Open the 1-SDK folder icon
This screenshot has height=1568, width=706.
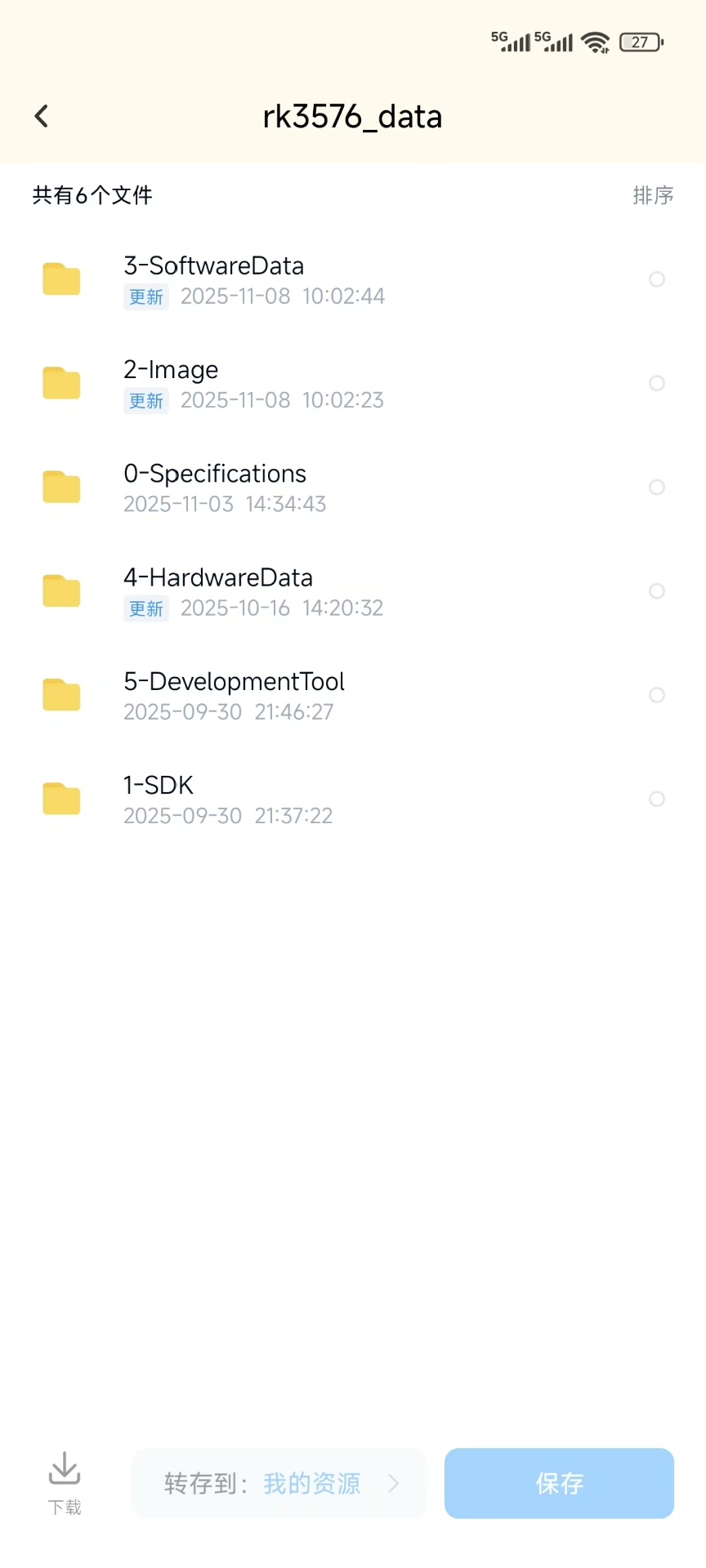61,799
